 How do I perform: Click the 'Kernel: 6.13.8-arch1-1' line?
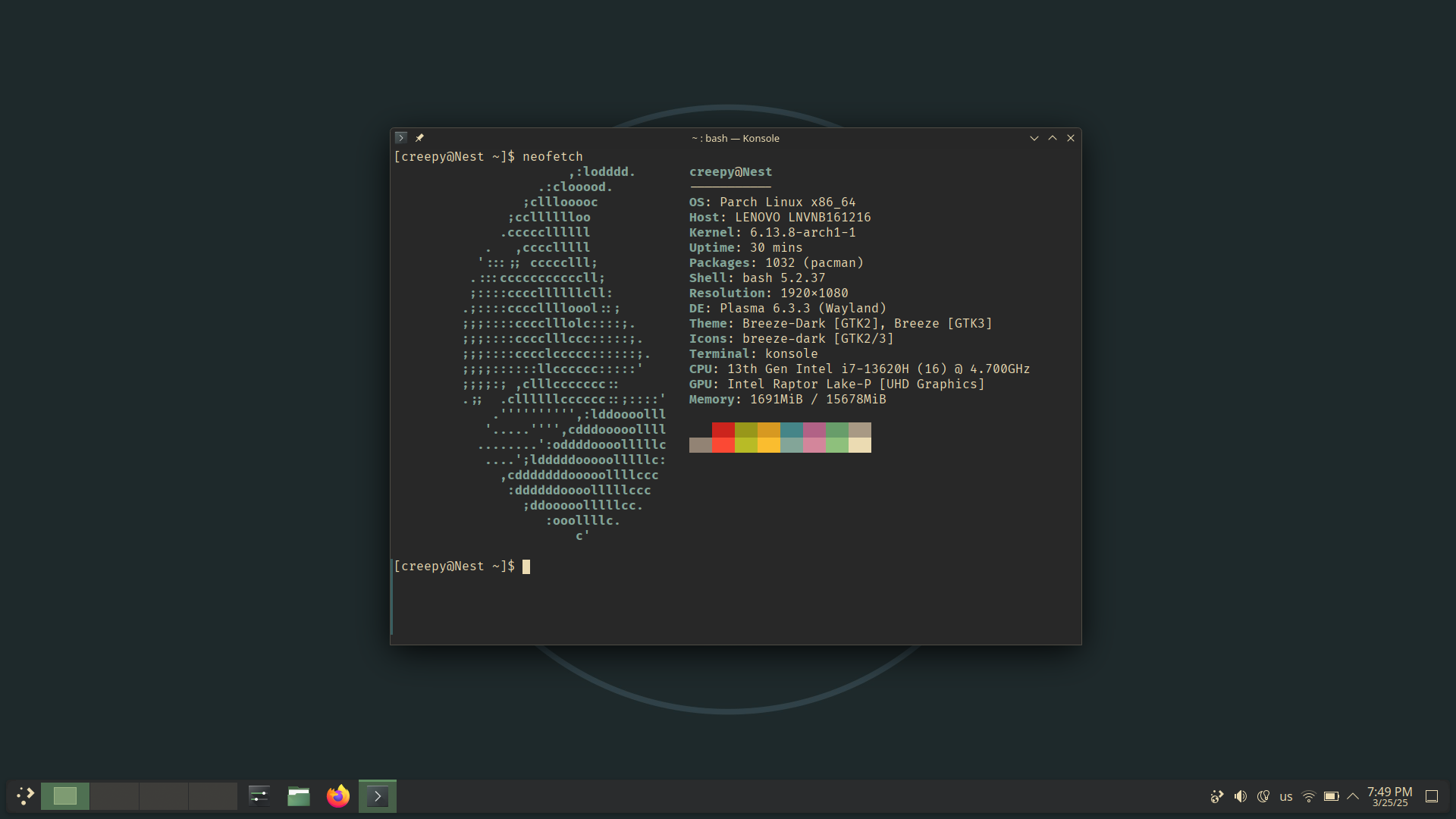click(772, 232)
